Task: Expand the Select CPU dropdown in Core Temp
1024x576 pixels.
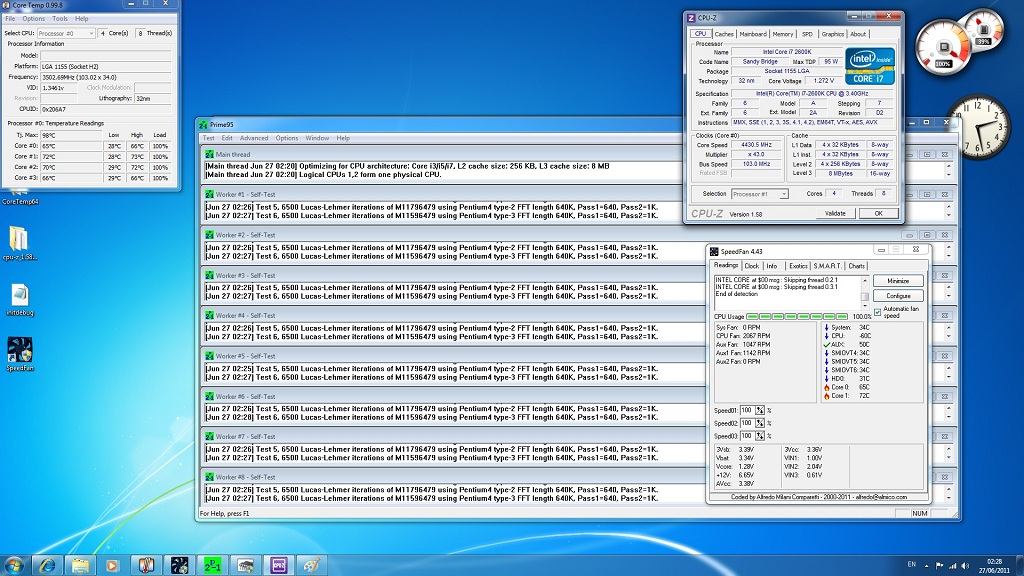Action: click(66, 33)
